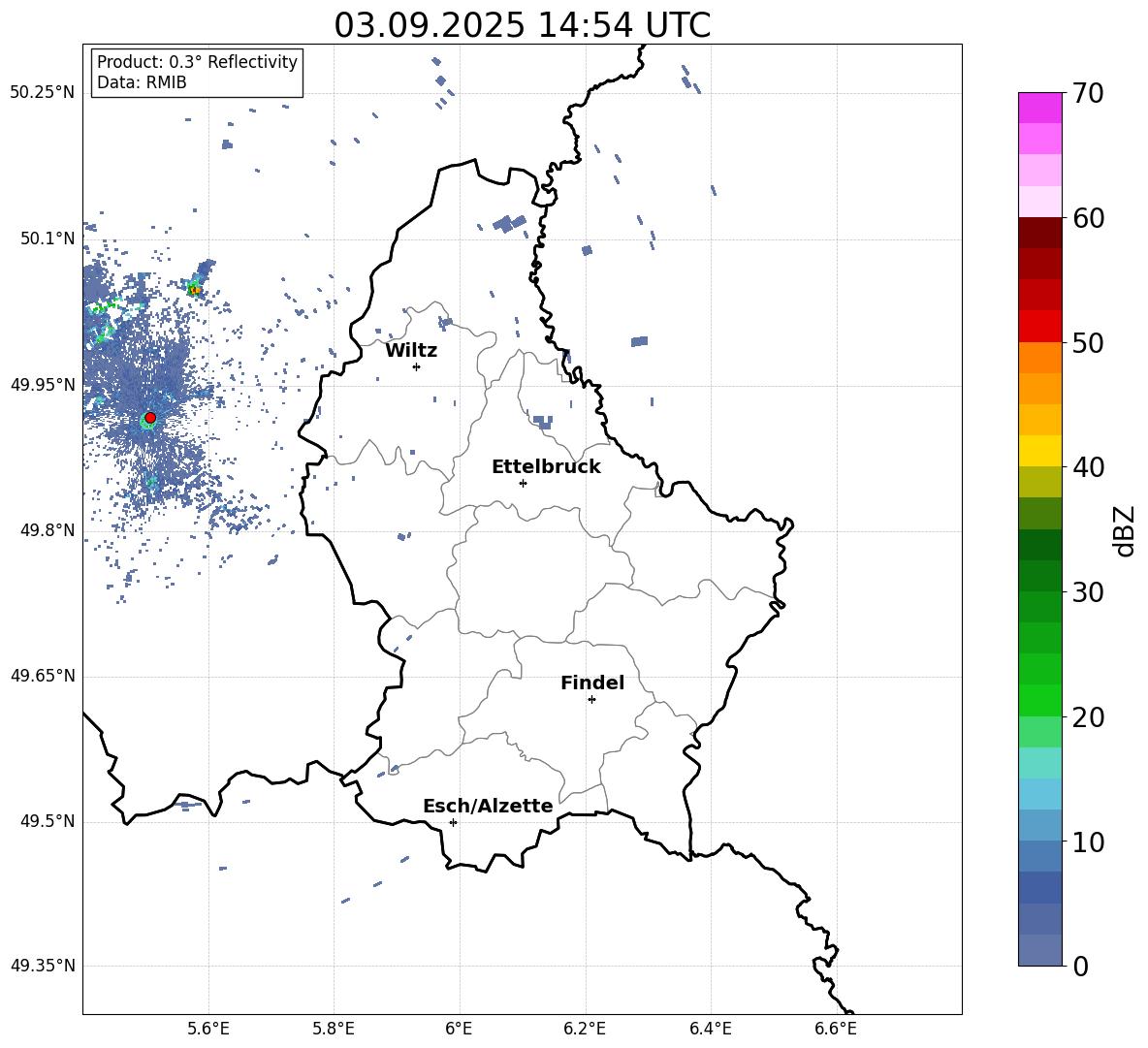Click the Product: 0.3° Reflectivity text
The height and width of the screenshot is (1048, 1148).
(x=197, y=62)
